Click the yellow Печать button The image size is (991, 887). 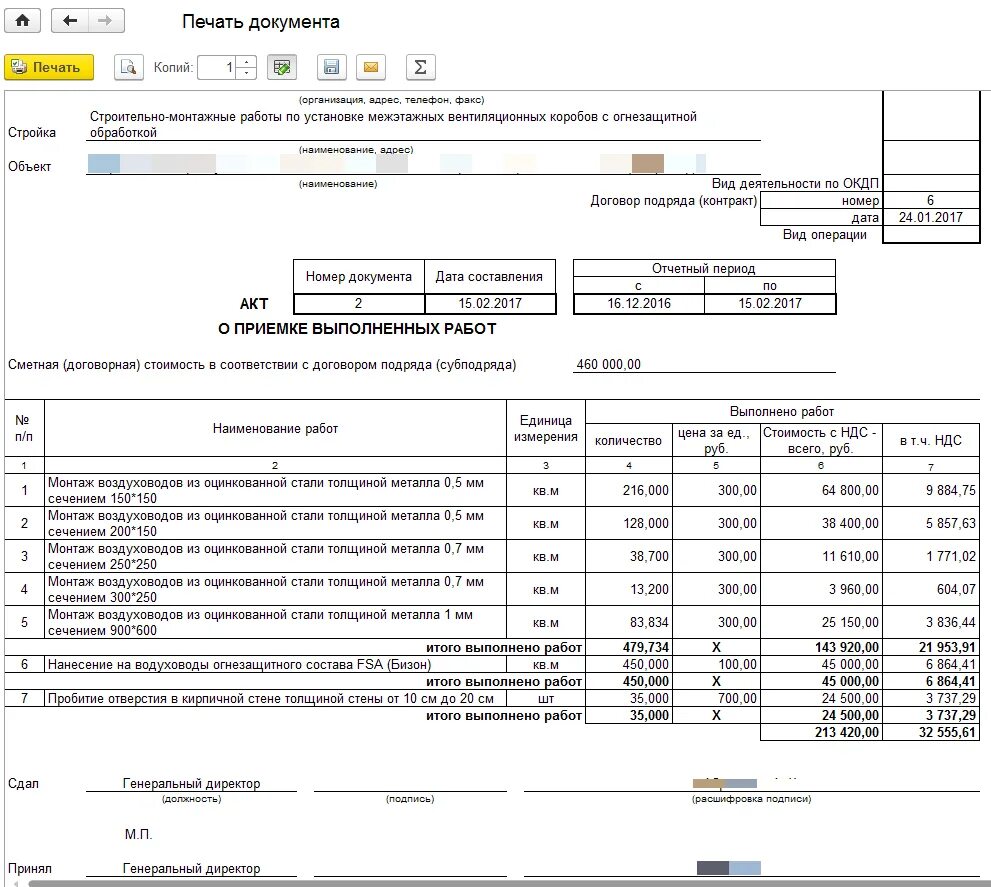(x=49, y=67)
